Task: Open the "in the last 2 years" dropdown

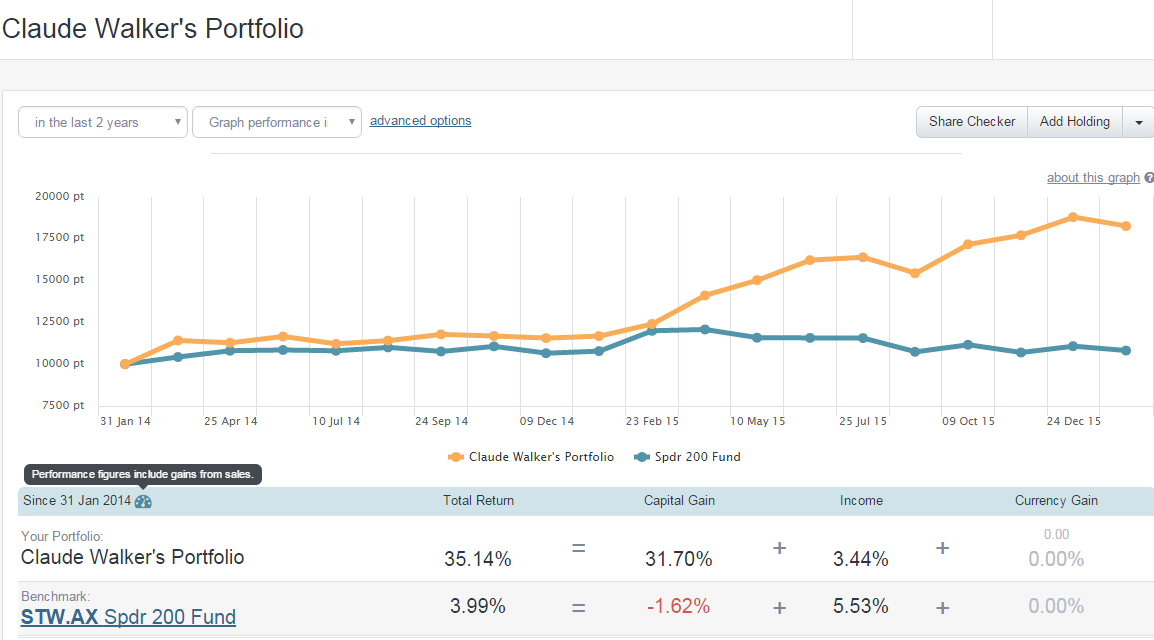Action: click(x=103, y=122)
